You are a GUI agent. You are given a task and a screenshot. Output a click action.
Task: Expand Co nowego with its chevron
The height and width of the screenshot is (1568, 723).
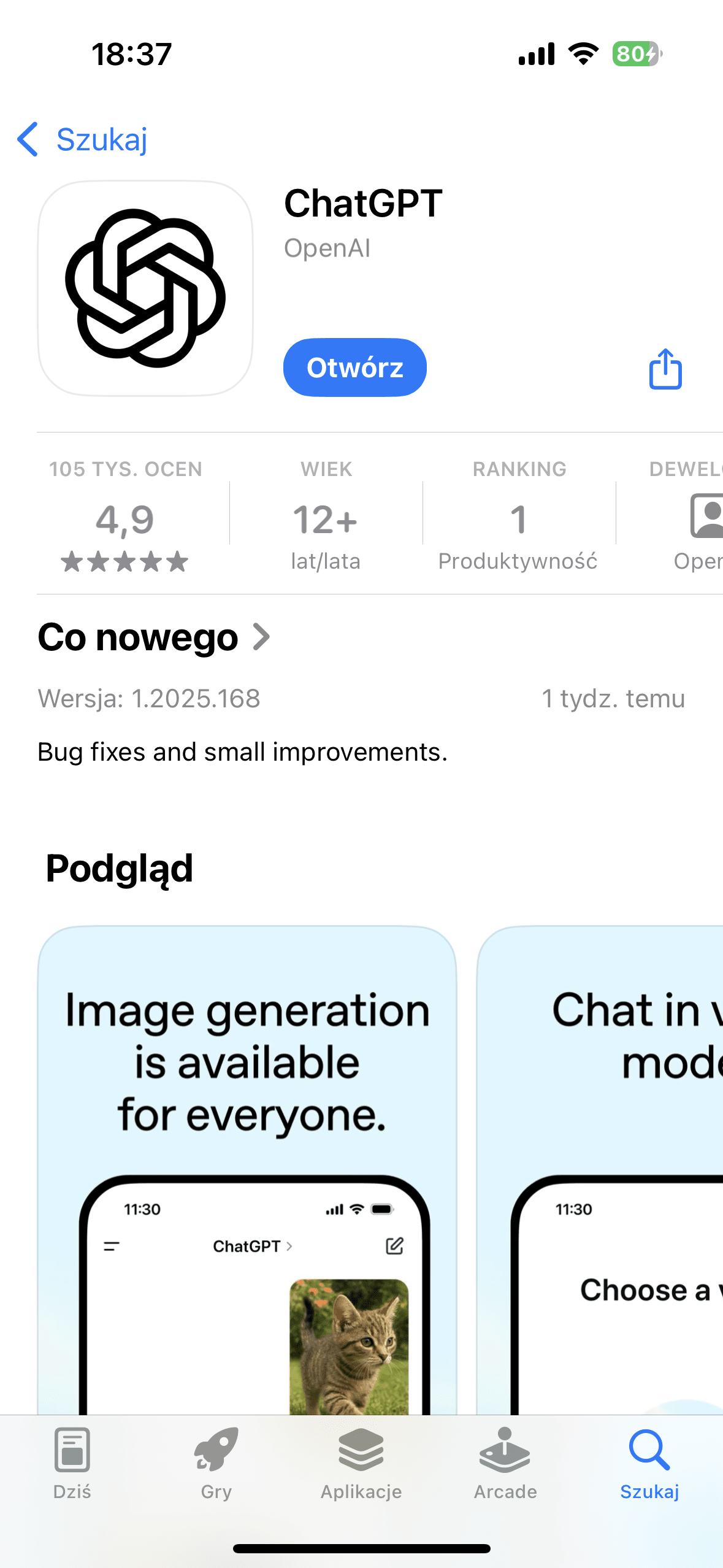point(262,637)
